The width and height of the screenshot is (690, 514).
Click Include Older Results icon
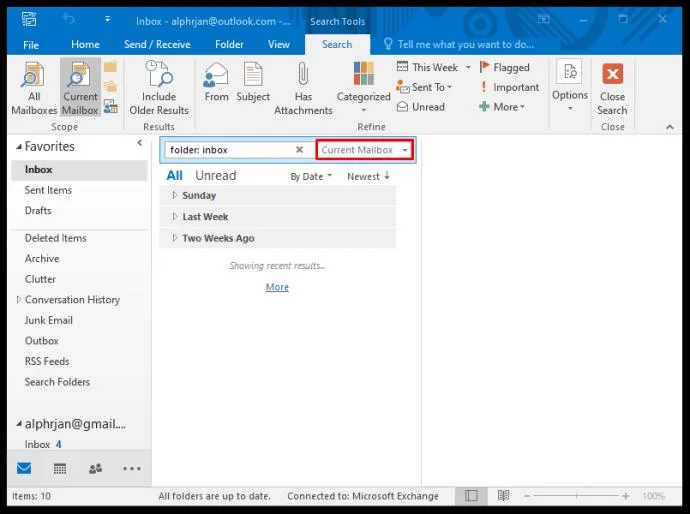159,88
